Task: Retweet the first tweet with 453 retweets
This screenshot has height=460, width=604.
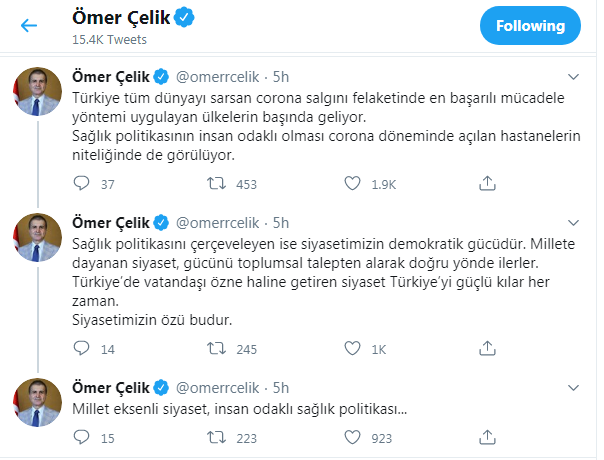Action: tap(216, 184)
